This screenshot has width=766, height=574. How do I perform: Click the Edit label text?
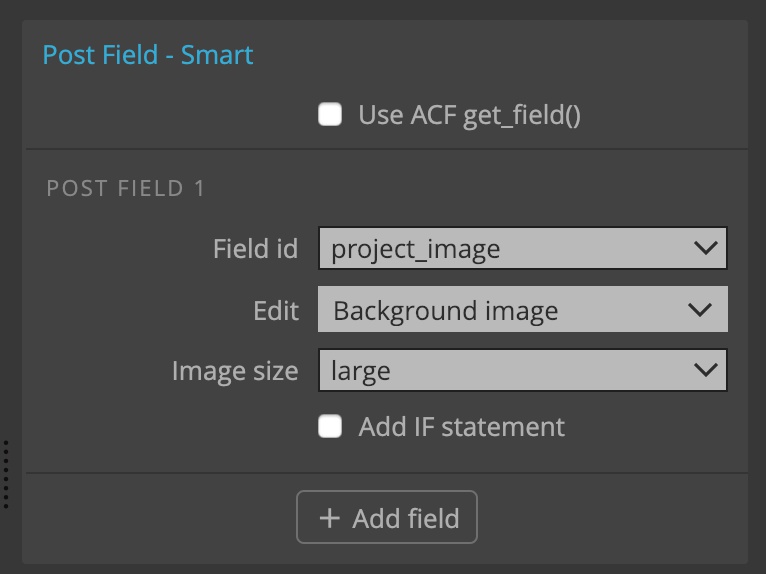pyautogui.click(x=276, y=311)
